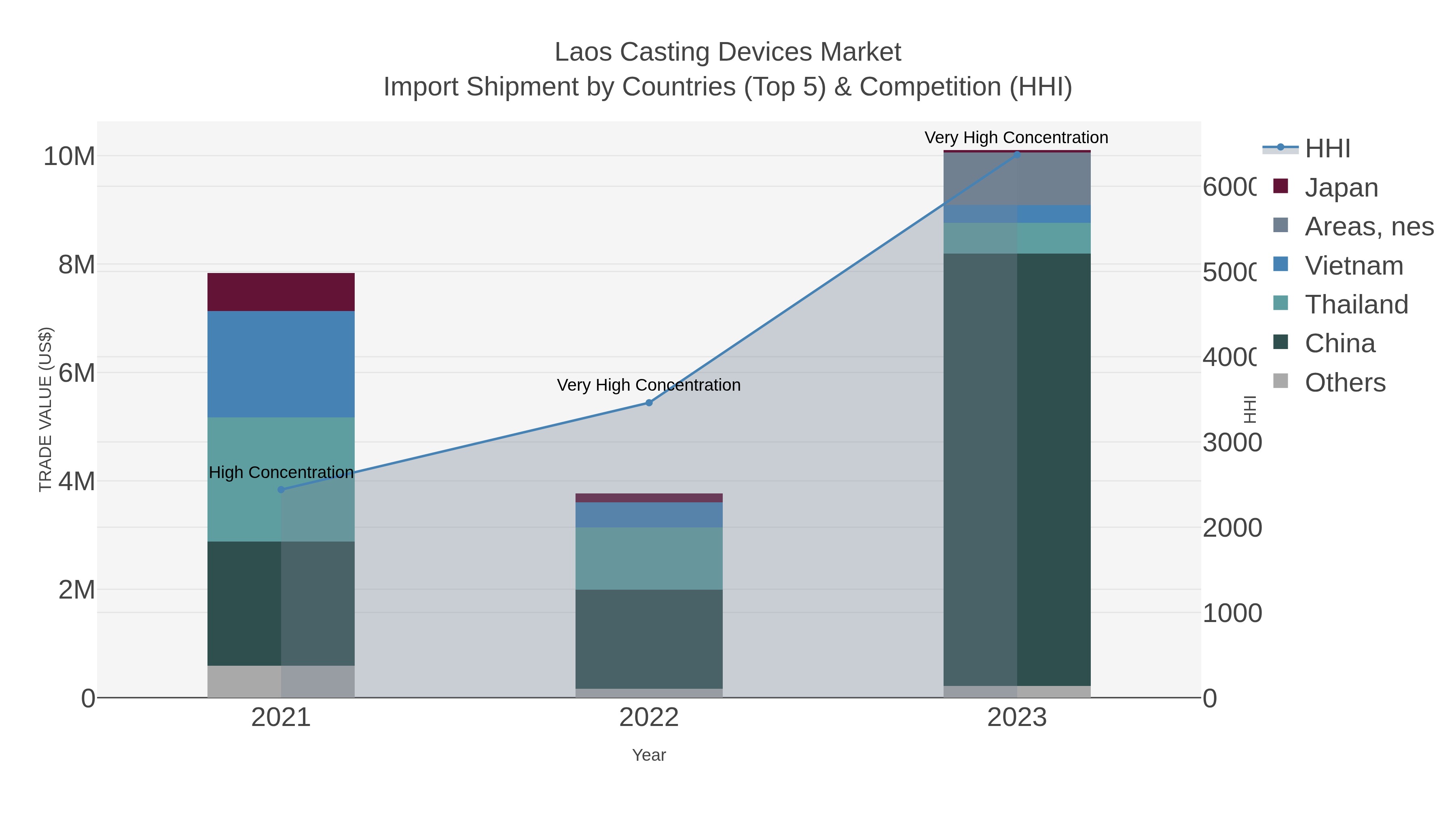Image resolution: width=1456 pixels, height=819 pixels.
Task: Toggle the Others legend entry
Action: [1329, 382]
